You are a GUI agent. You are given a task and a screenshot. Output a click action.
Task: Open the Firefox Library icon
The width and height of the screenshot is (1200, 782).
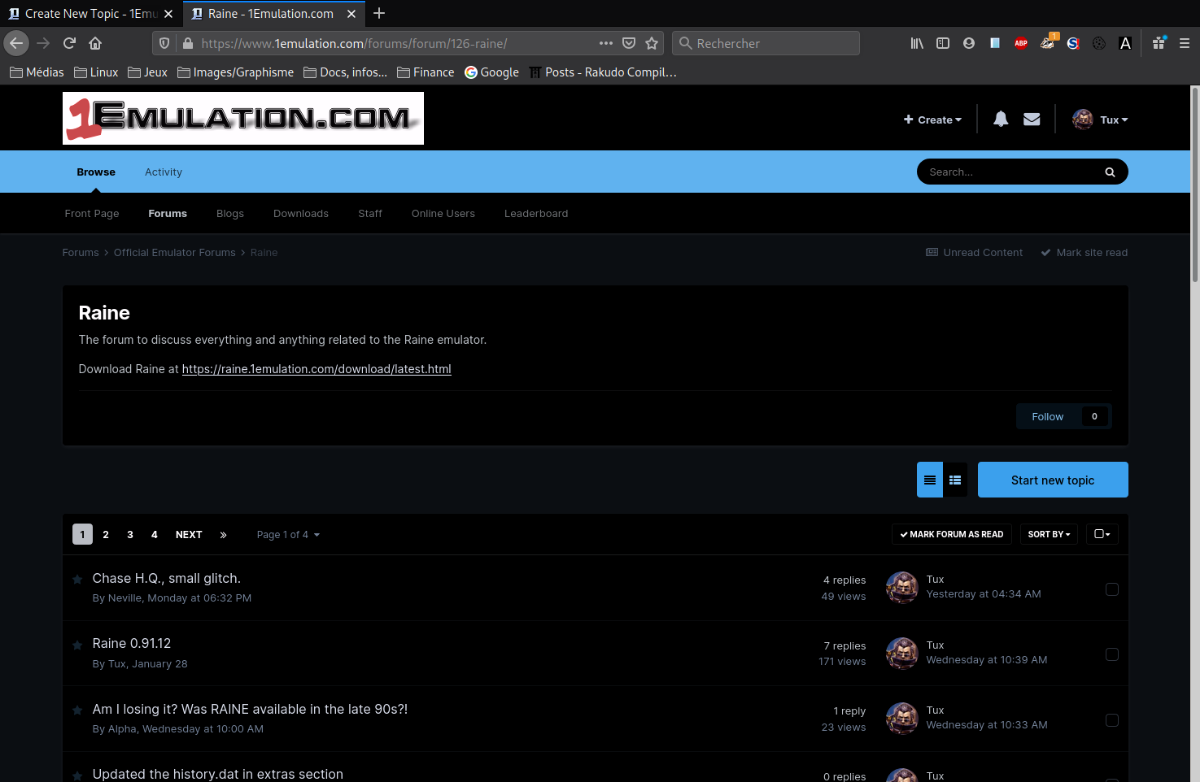coord(917,43)
